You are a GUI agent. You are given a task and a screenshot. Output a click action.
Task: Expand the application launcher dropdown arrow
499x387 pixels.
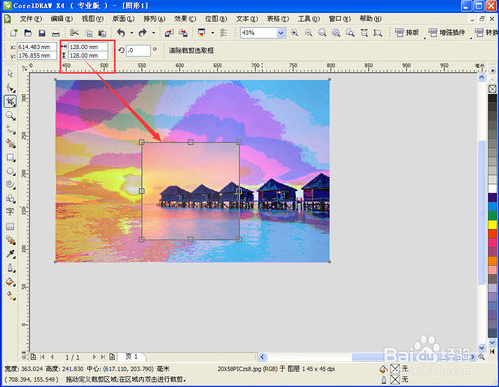pos(213,33)
